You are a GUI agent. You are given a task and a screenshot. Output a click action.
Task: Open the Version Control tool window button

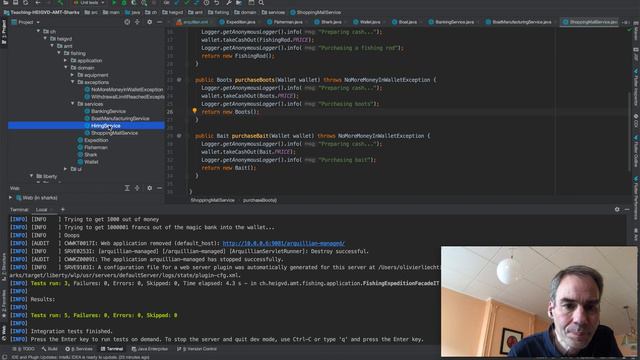(197, 349)
